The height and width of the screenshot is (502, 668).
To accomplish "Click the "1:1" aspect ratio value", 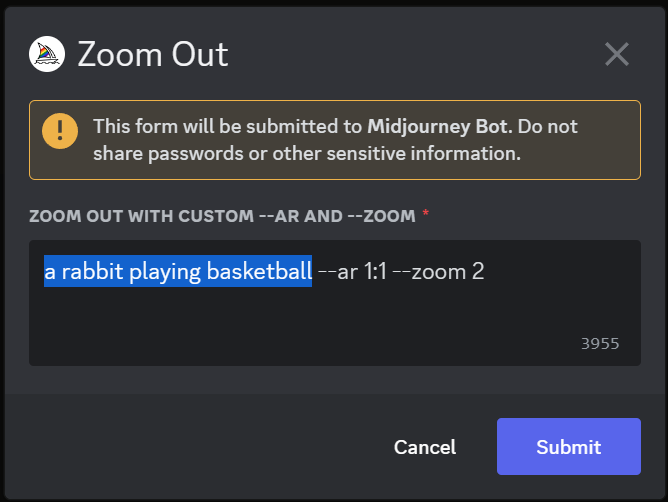I will click(x=375, y=271).
